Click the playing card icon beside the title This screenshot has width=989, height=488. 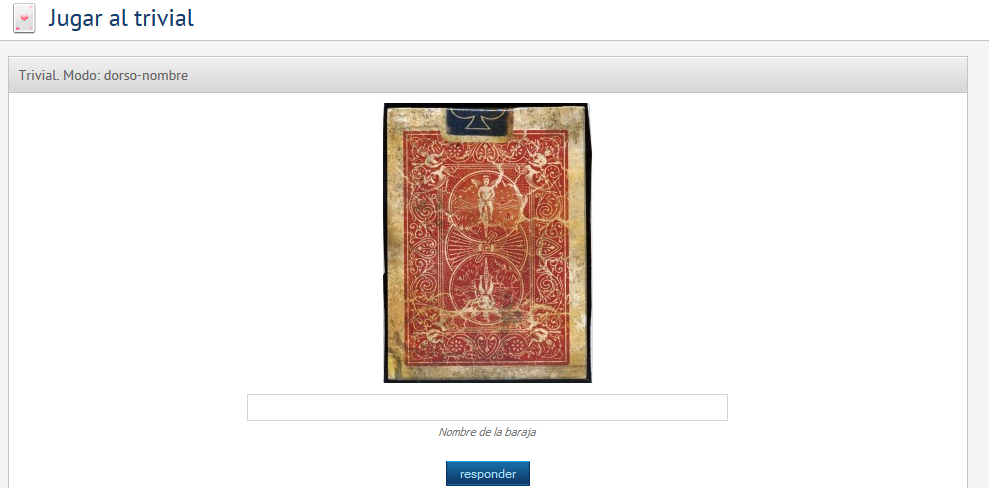[24, 18]
